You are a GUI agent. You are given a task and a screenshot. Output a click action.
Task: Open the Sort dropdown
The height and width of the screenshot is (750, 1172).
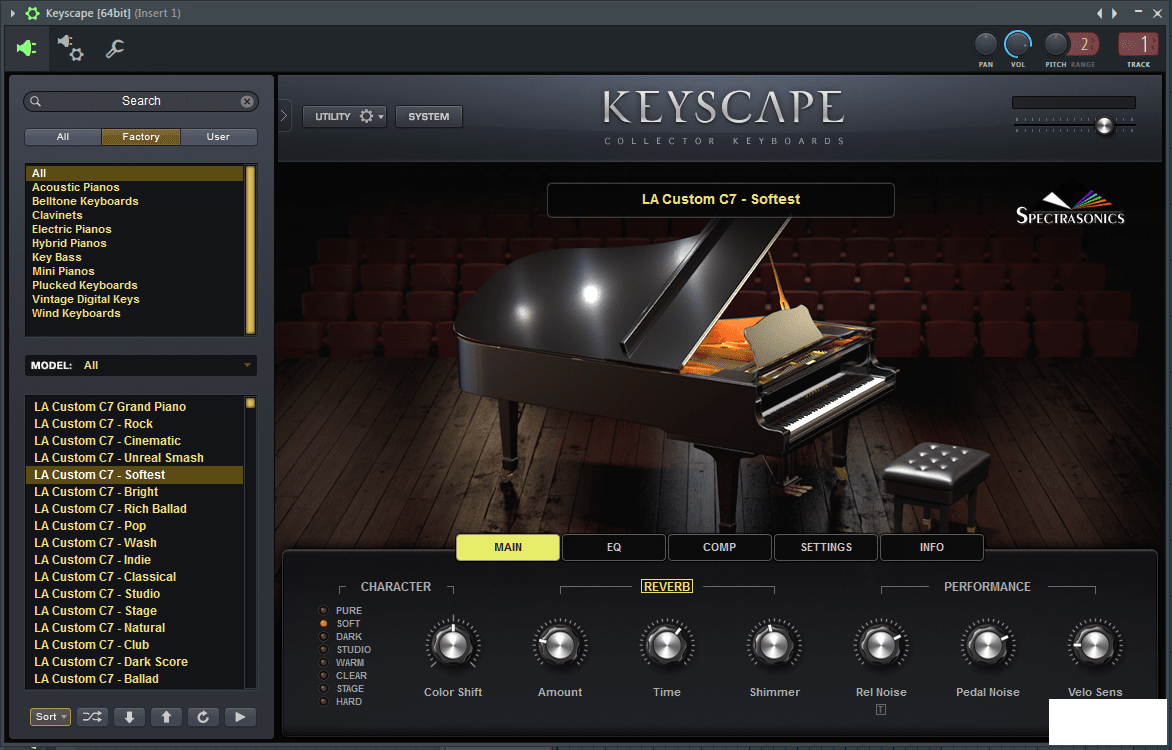coord(51,717)
